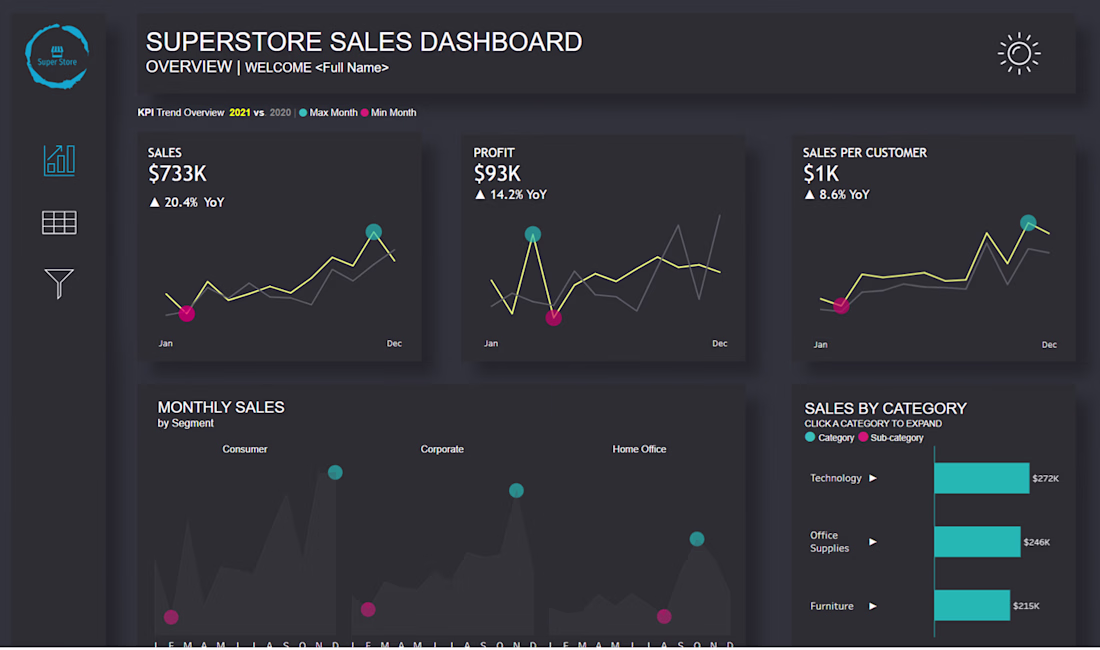Screen dimensions: 1100x650
Task: Click the pink min month marker in Profit chart
Action: 554,318
